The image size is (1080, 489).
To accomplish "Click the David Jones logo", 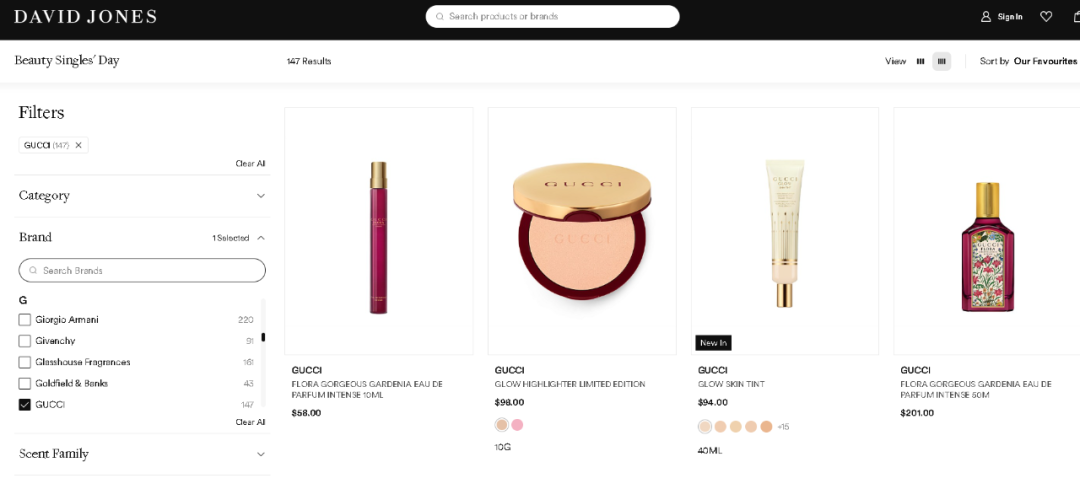I will pos(85,17).
